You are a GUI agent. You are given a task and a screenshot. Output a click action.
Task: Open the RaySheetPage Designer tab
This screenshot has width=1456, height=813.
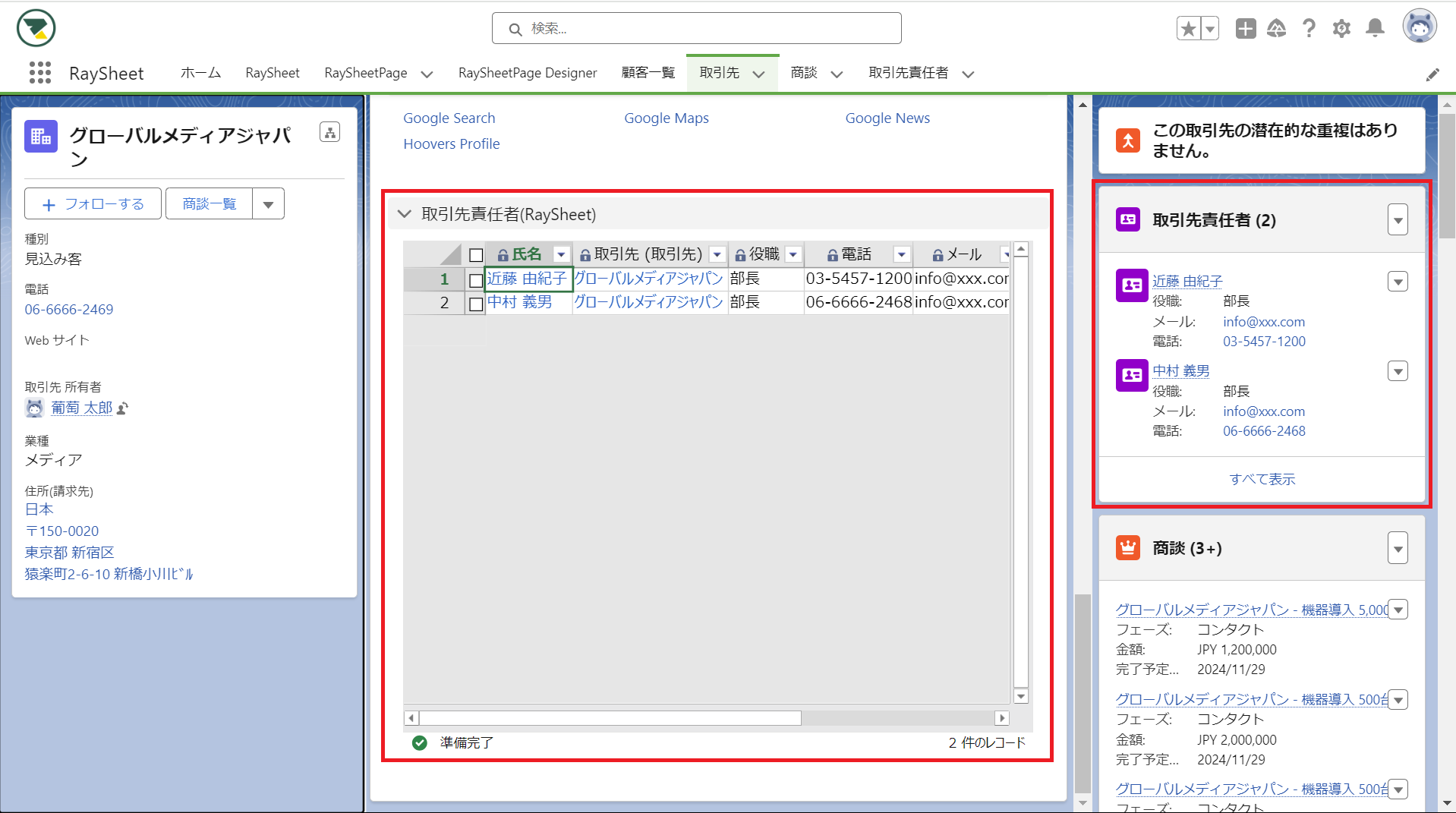click(528, 73)
